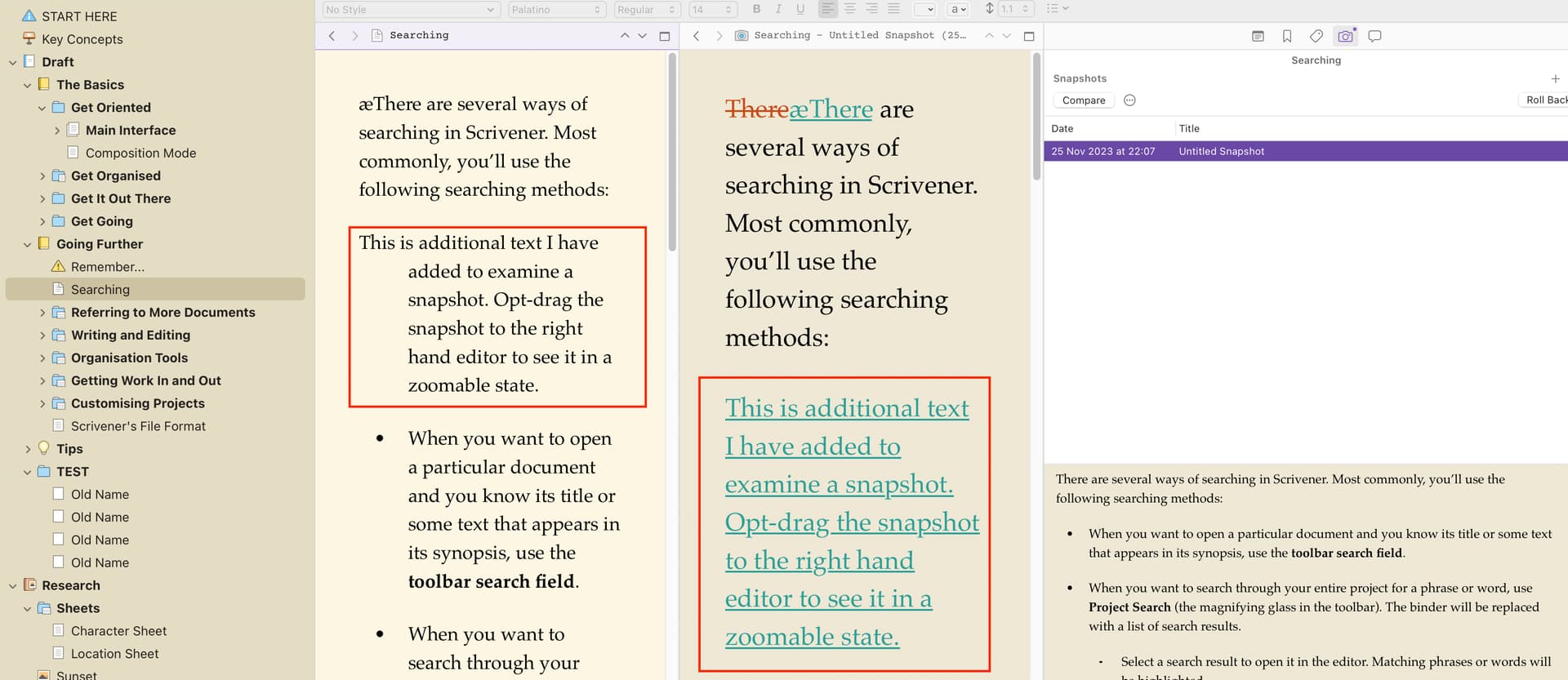The height and width of the screenshot is (680, 1568).
Task: Toggle split view from left editor header
Action: [x=665, y=36]
